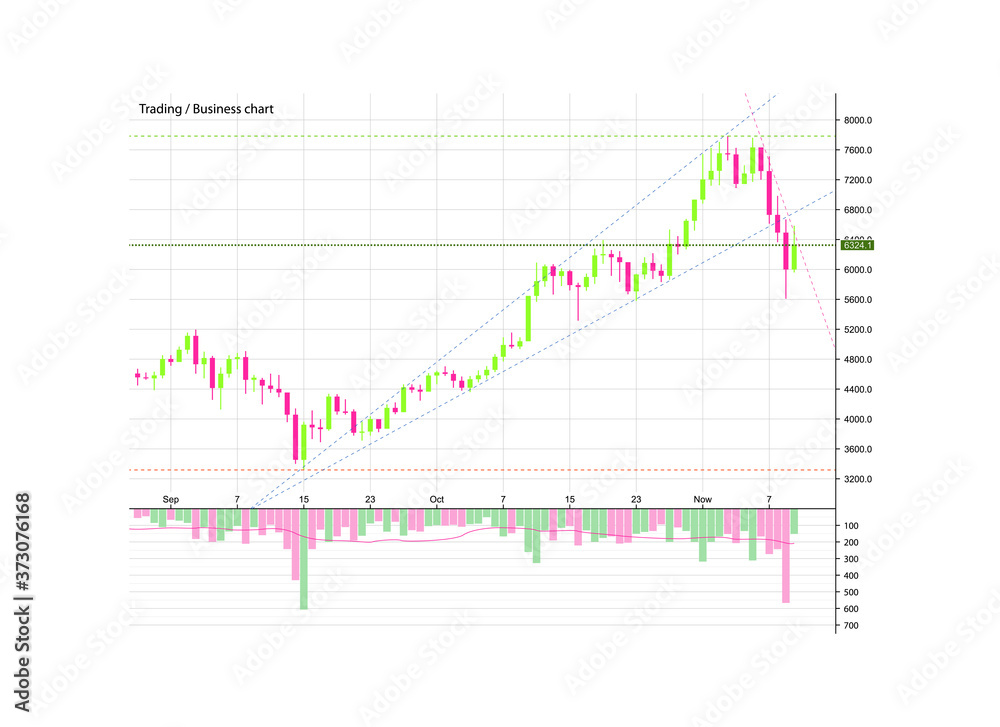Click the 700 volume axis label
Viewport: 1000px width, 727px height.
pyautogui.click(x=851, y=626)
